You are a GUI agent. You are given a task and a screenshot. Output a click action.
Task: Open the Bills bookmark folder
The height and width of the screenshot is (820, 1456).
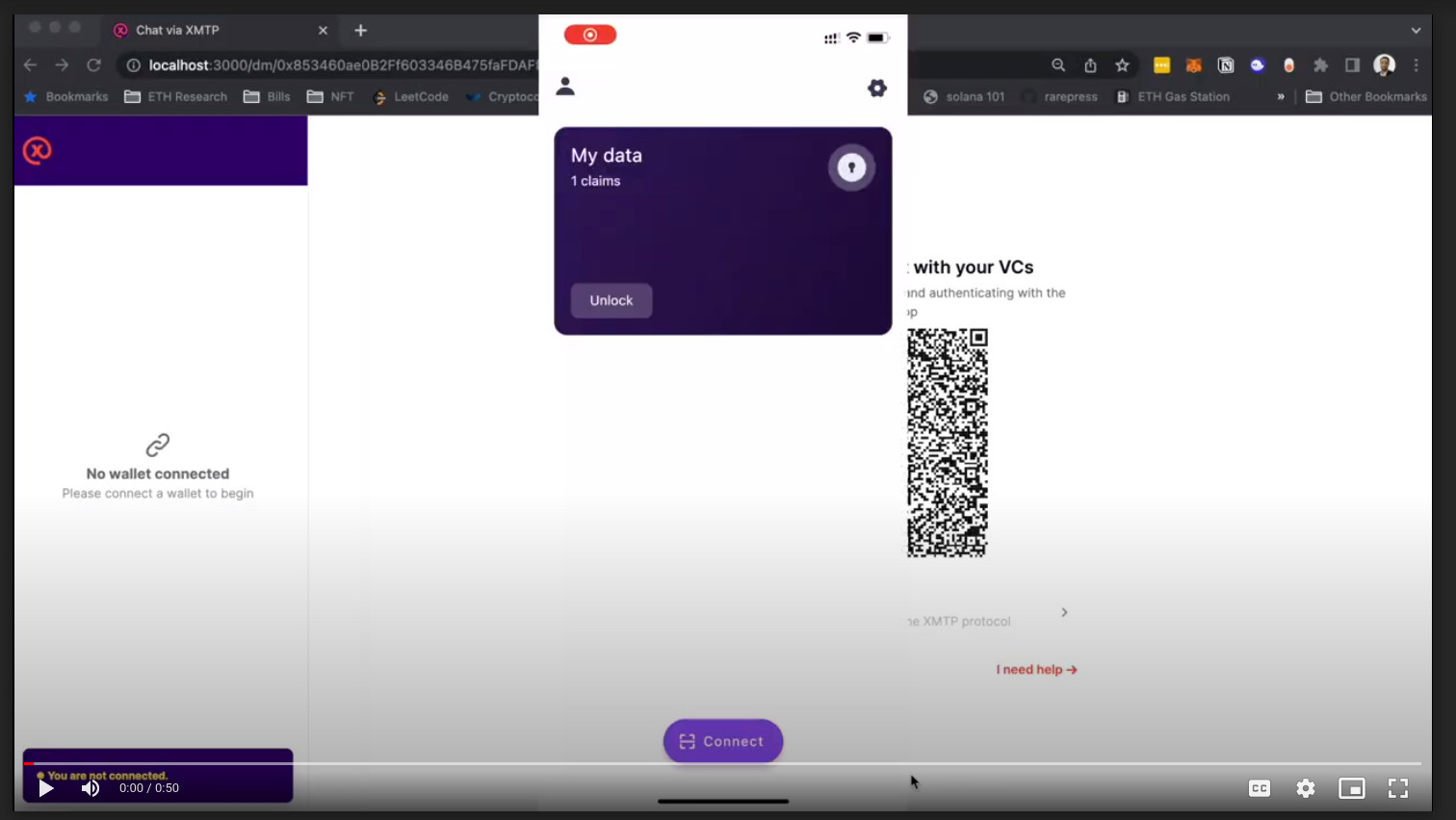(x=267, y=96)
